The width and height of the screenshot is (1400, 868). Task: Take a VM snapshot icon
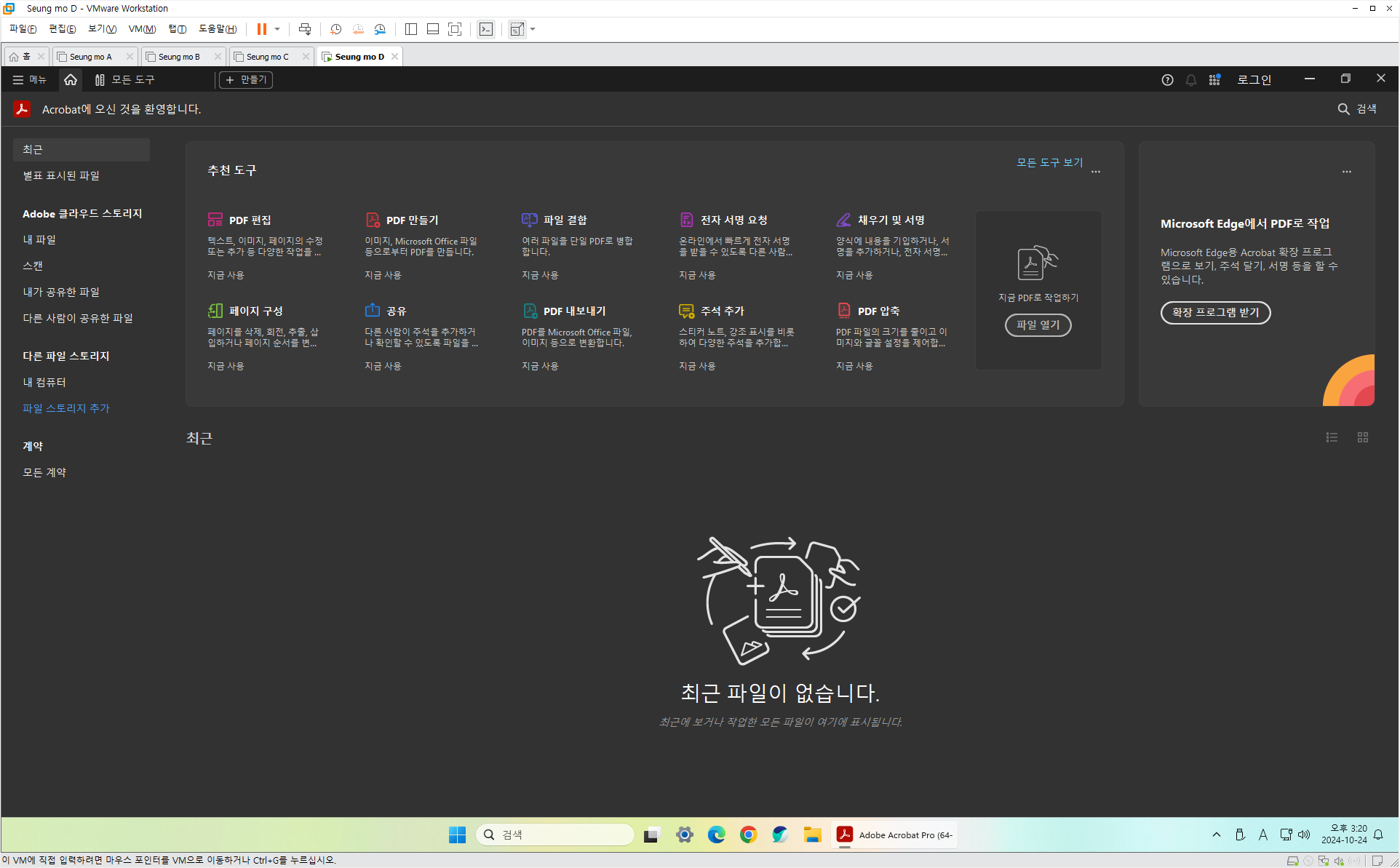(335, 29)
